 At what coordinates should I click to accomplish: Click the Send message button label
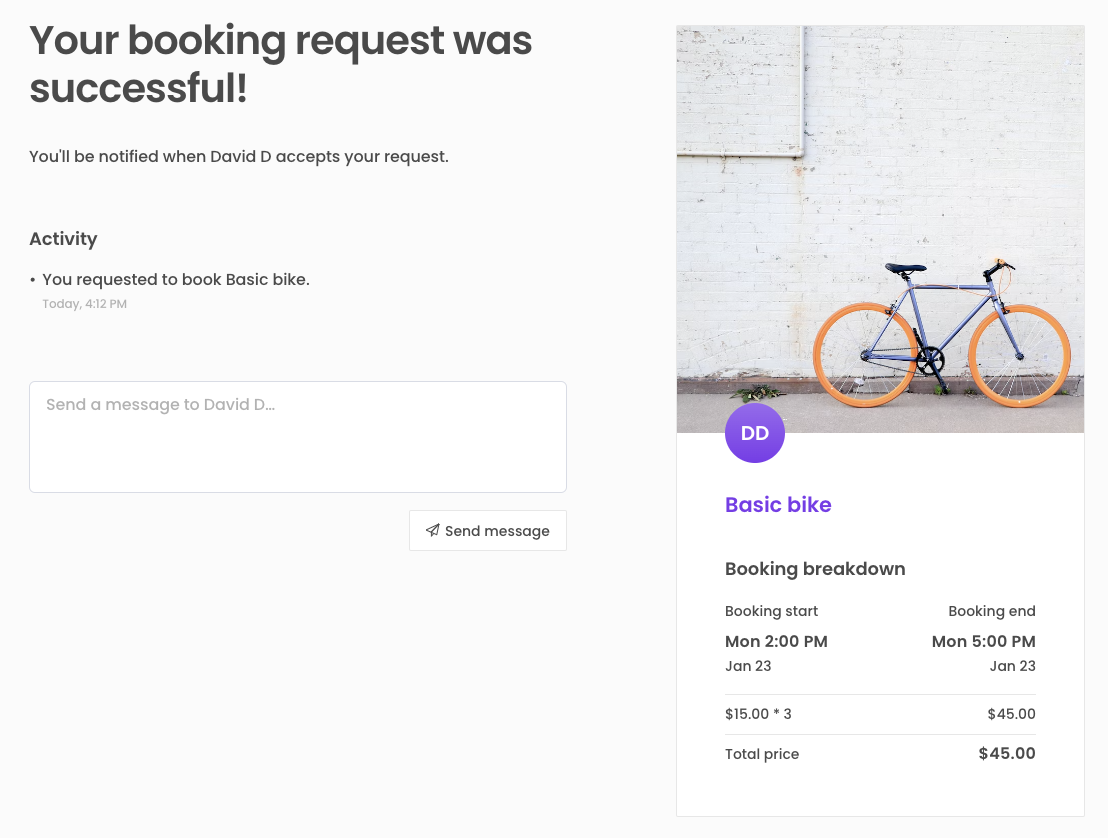click(497, 531)
